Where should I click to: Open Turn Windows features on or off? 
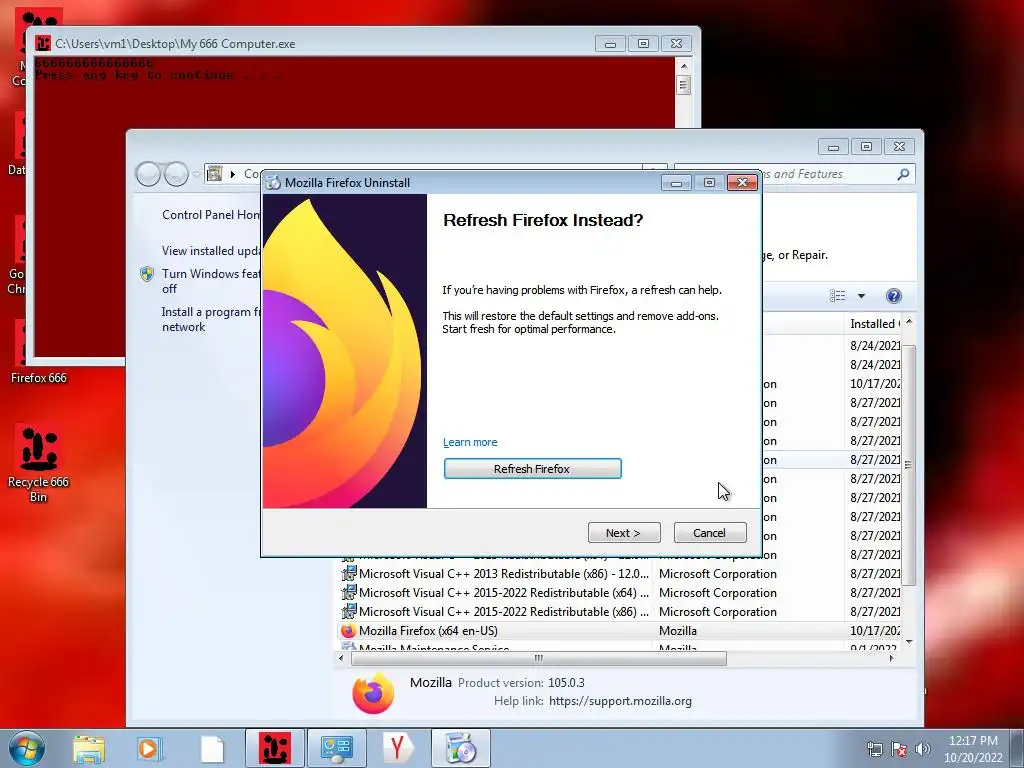[210, 281]
